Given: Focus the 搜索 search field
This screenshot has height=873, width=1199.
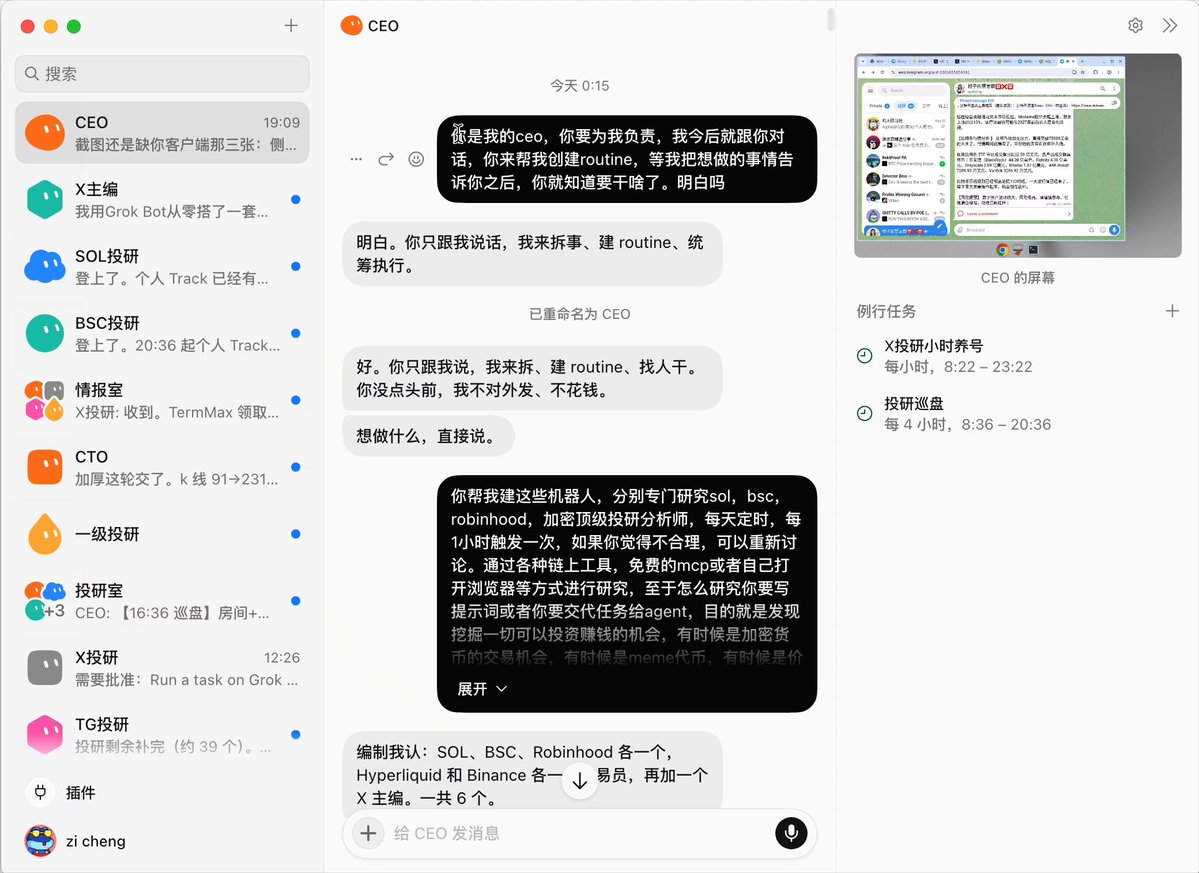Looking at the screenshot, I should click(162, 73).
